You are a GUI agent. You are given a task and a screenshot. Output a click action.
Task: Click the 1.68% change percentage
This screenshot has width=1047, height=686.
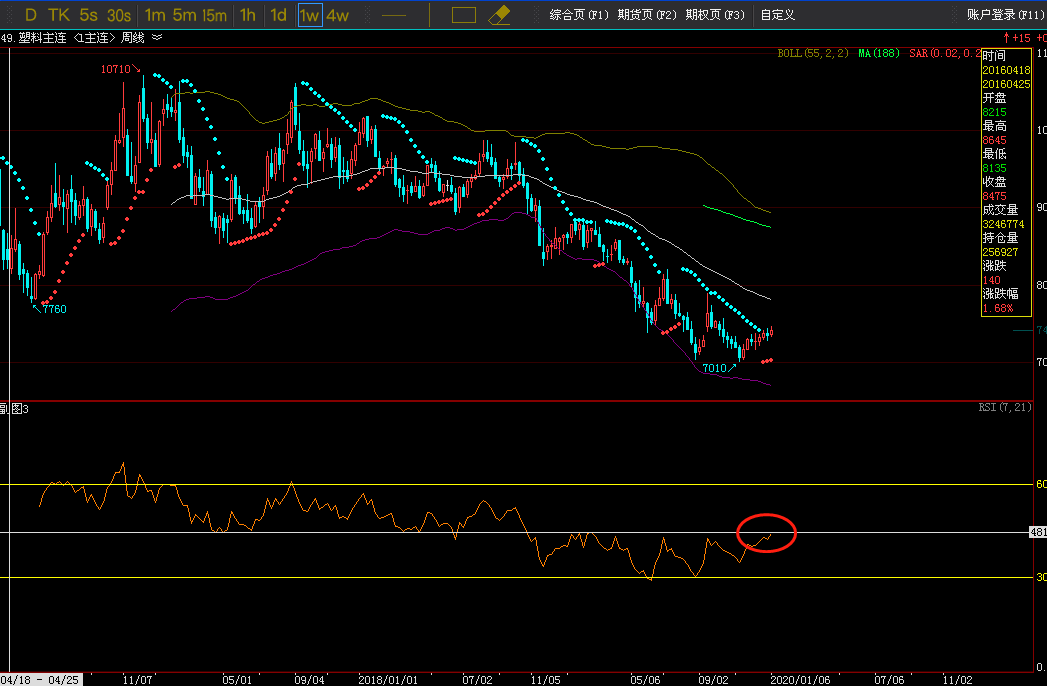point(998,308)
